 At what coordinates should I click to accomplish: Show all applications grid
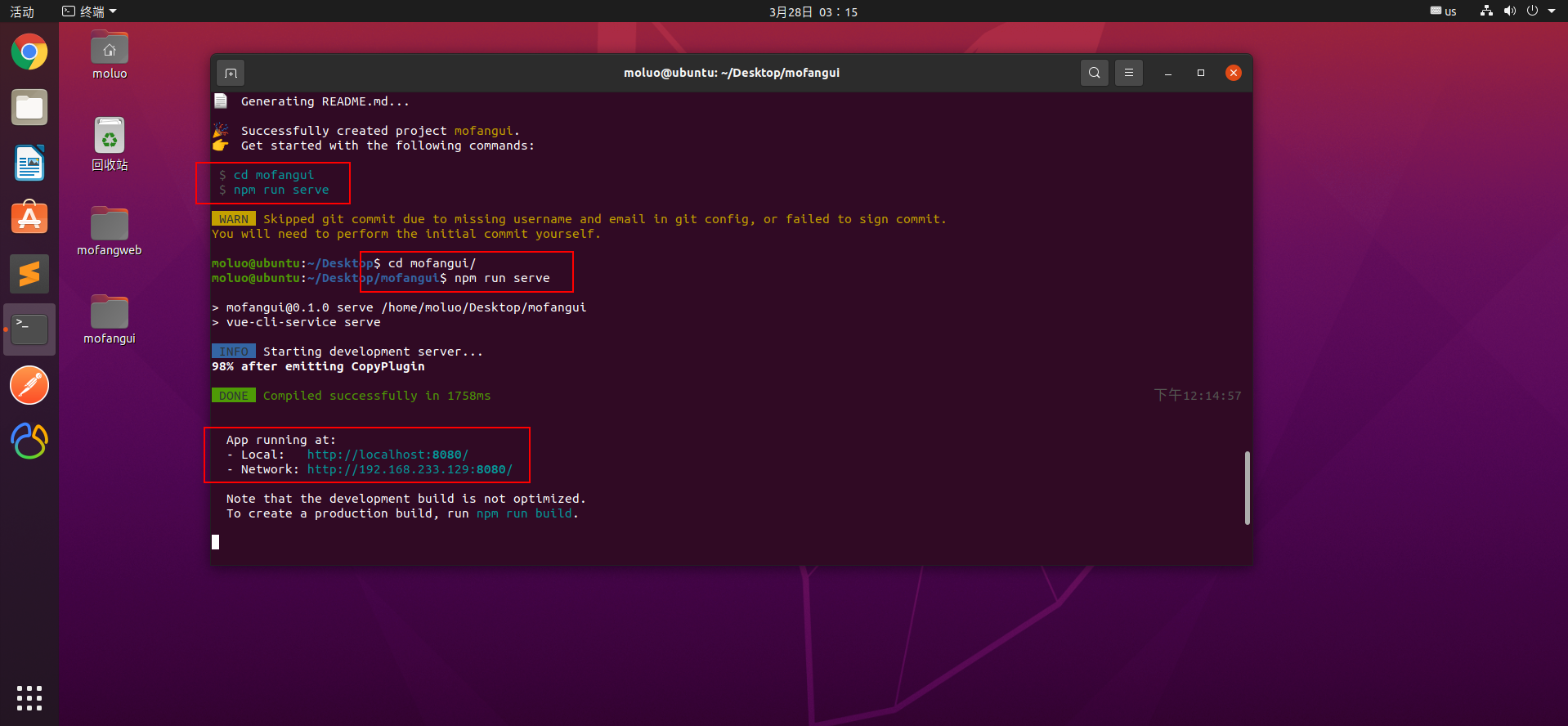pos(29,697)
